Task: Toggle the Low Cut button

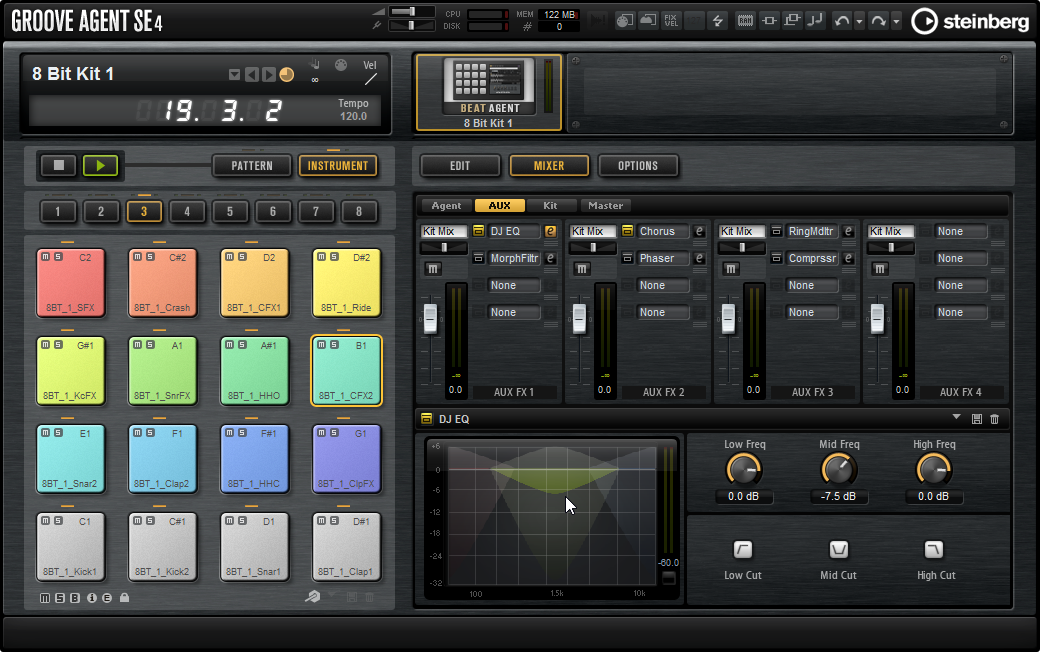Action: pyautogui.click(x=742, y=549)
